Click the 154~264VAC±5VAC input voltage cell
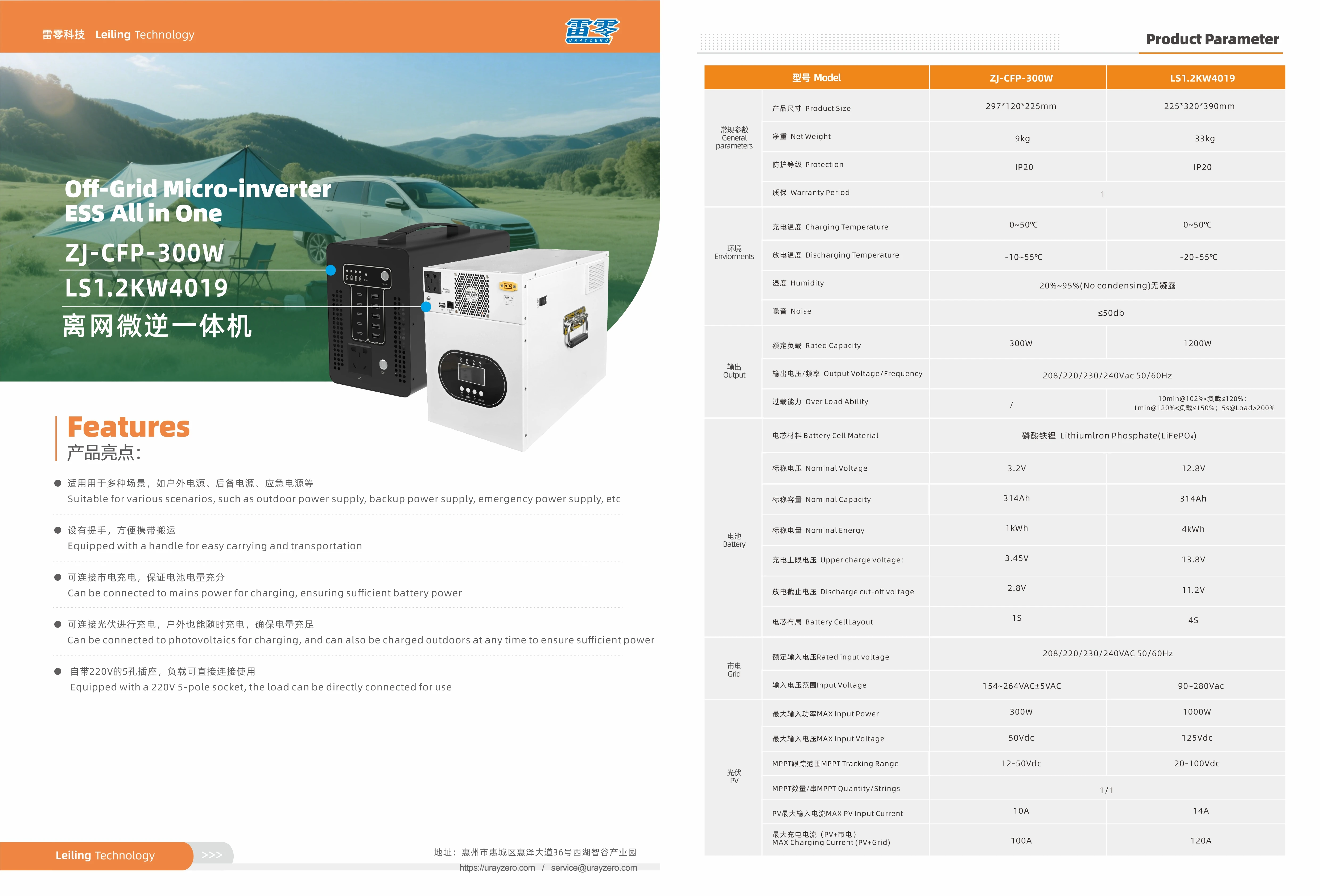Screen dimensions: 1320x896 1018,685
